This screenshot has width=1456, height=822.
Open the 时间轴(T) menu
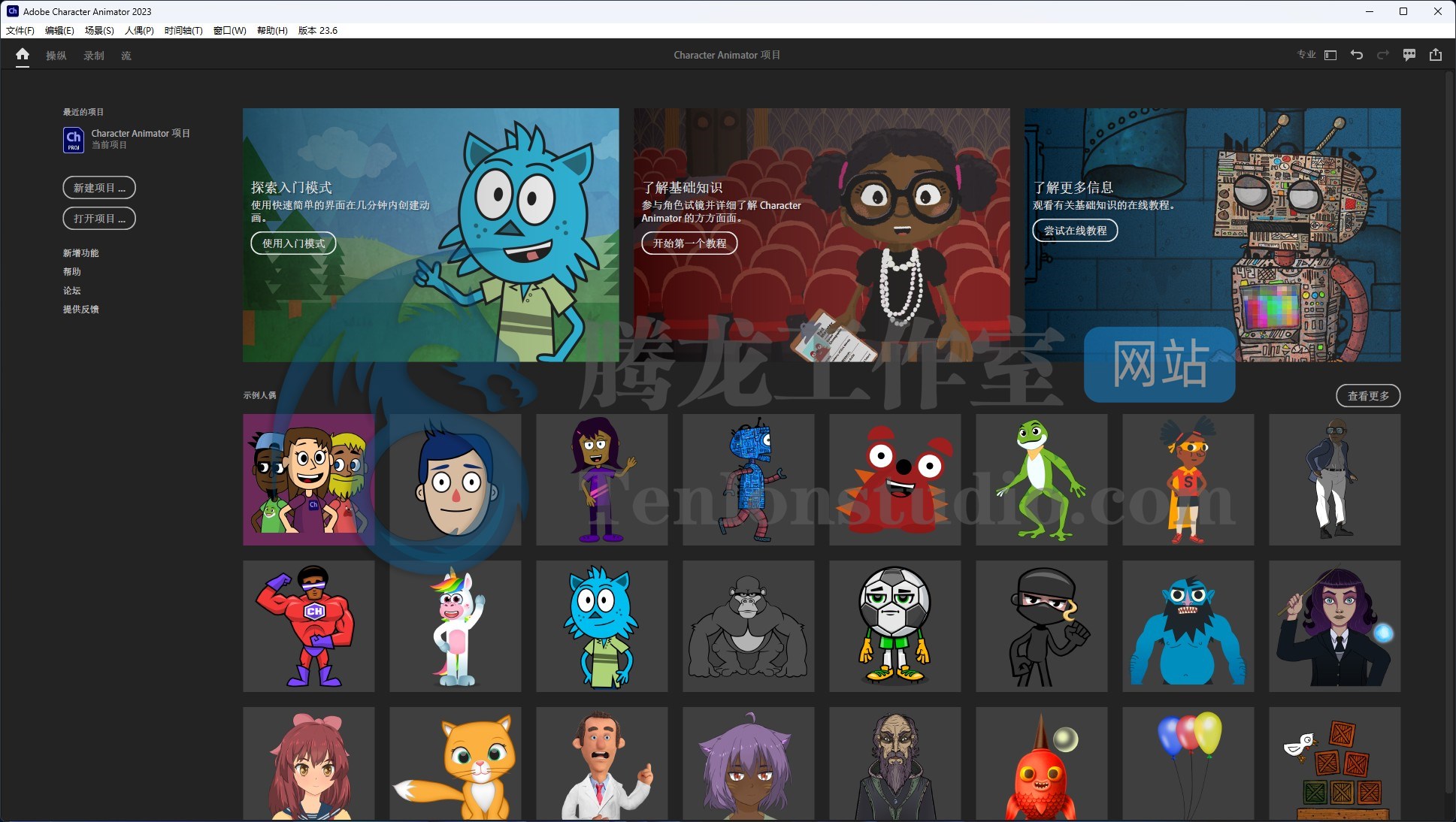(x=183, y=31)
